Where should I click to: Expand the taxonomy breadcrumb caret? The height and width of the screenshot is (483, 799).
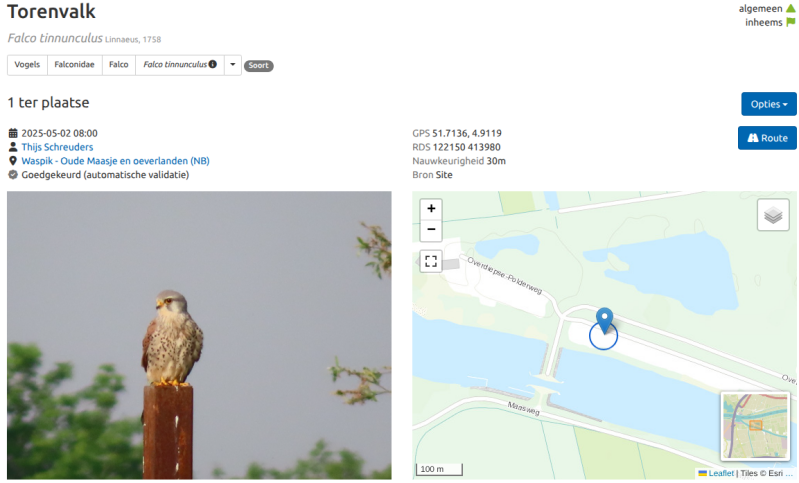click(x=232, y=65)
